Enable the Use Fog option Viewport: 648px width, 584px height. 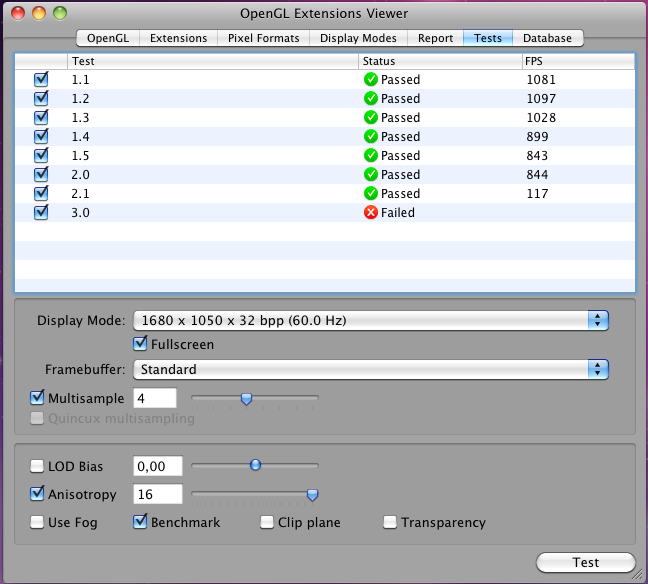[37, 522]
